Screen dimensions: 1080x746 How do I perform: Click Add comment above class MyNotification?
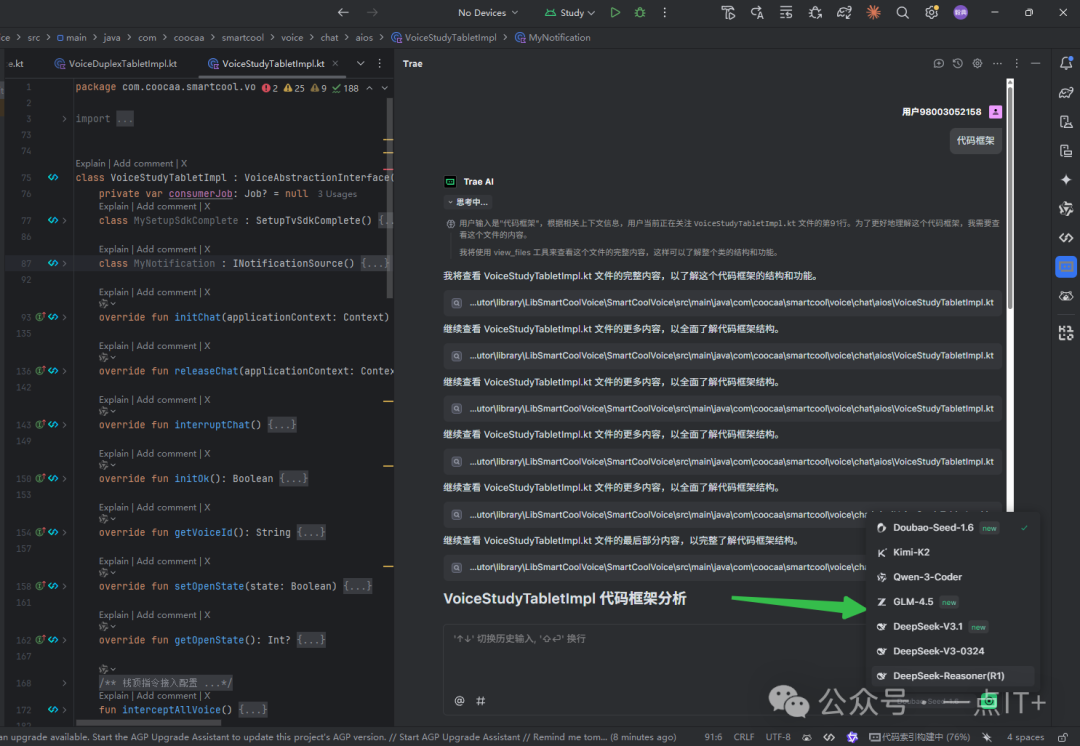167,249
